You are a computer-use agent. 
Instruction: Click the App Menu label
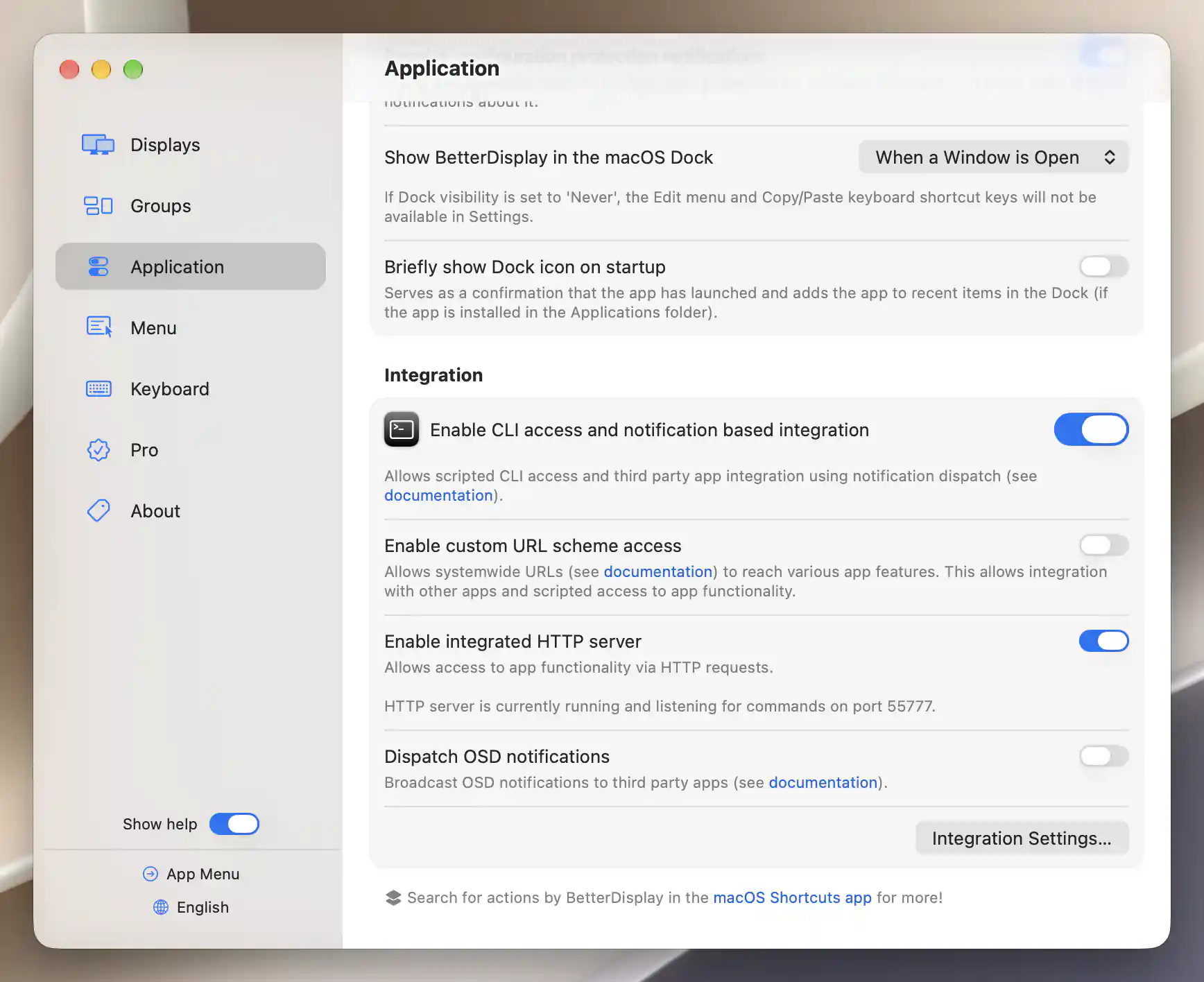(x=203, y=874)
